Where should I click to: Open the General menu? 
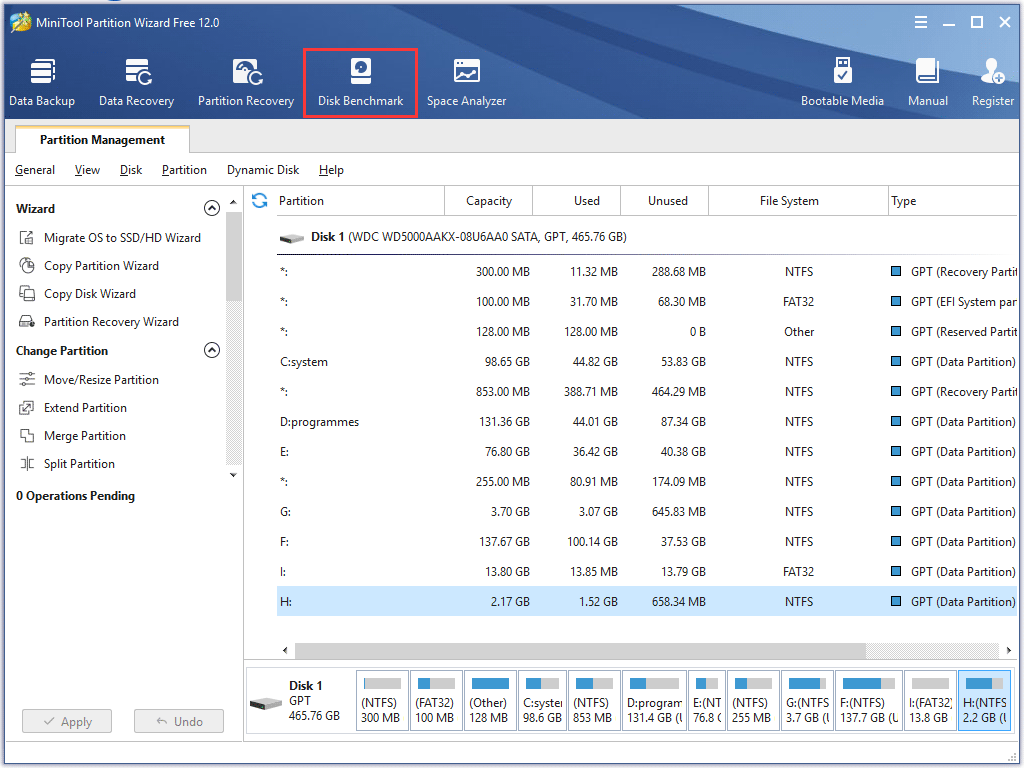(35, 170)
